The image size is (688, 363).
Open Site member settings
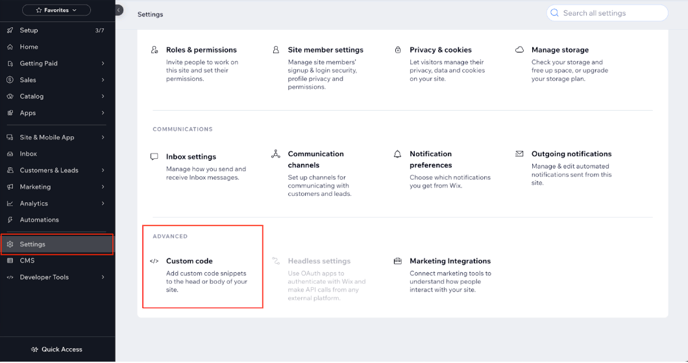tap(325, 50)
